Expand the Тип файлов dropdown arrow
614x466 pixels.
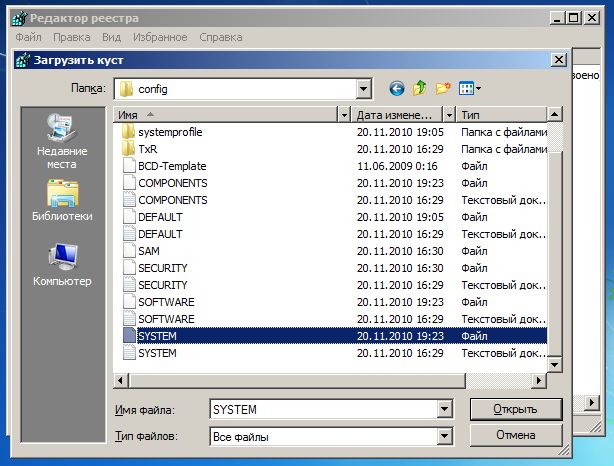(x=444, y=436)
